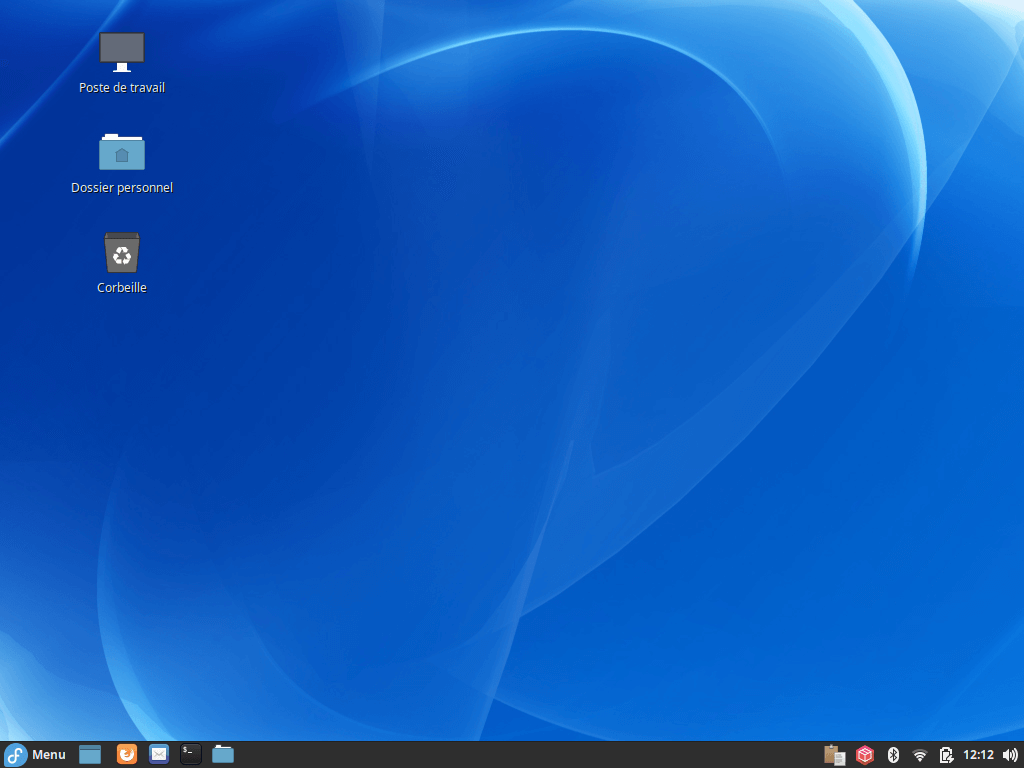1024x768 pixels.
Task: Click the Show Desktop panel icon
Action: (90, 754)
